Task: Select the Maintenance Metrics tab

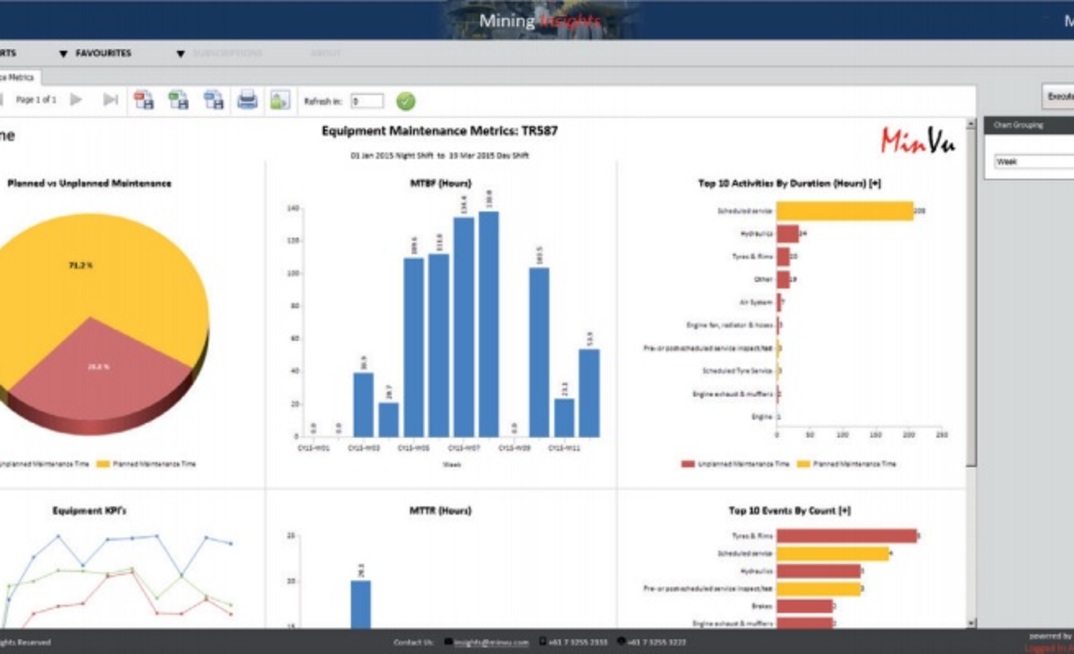Action: tap(18, 77)
